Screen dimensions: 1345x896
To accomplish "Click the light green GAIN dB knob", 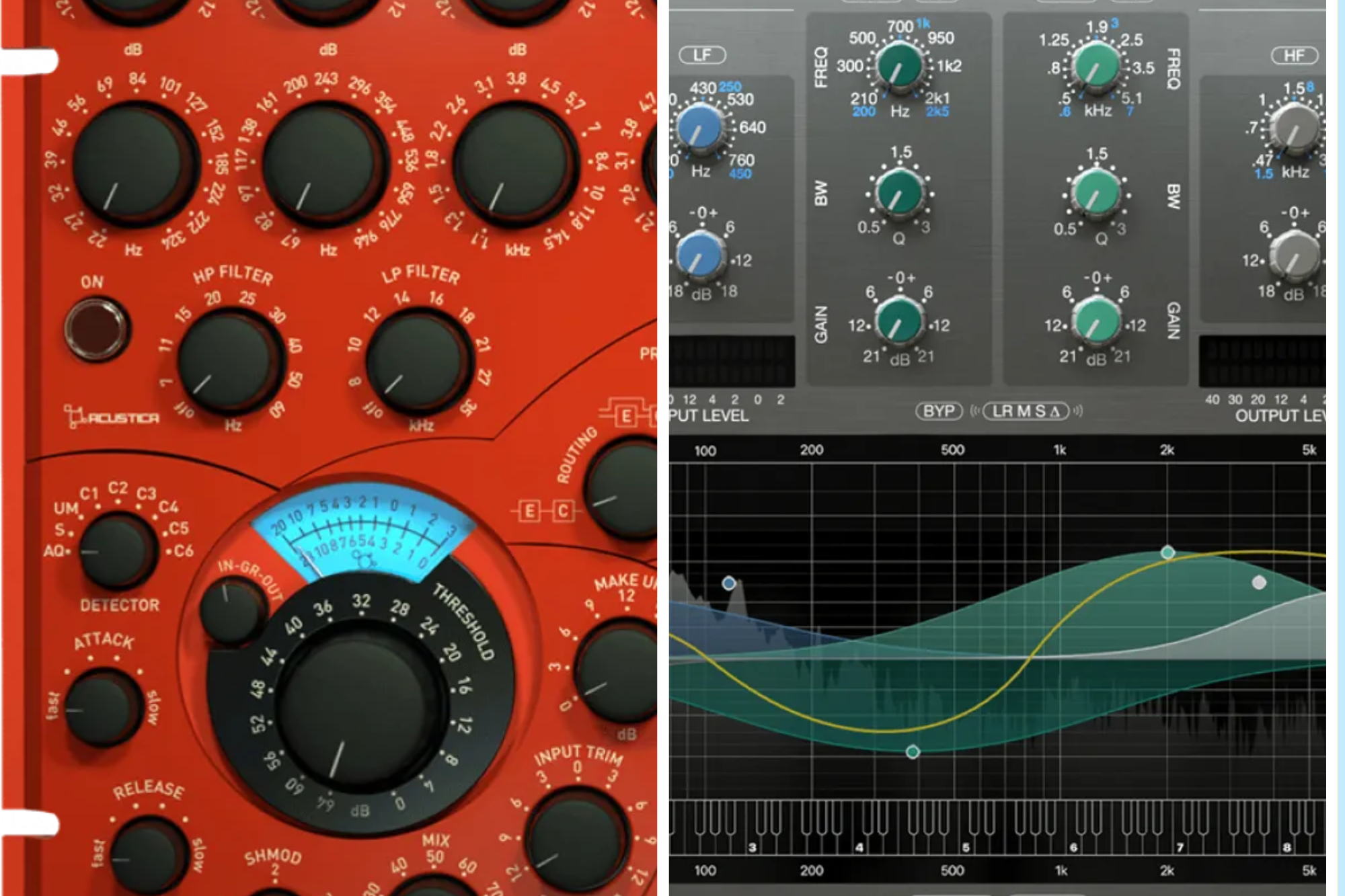I will point(1097,321).
